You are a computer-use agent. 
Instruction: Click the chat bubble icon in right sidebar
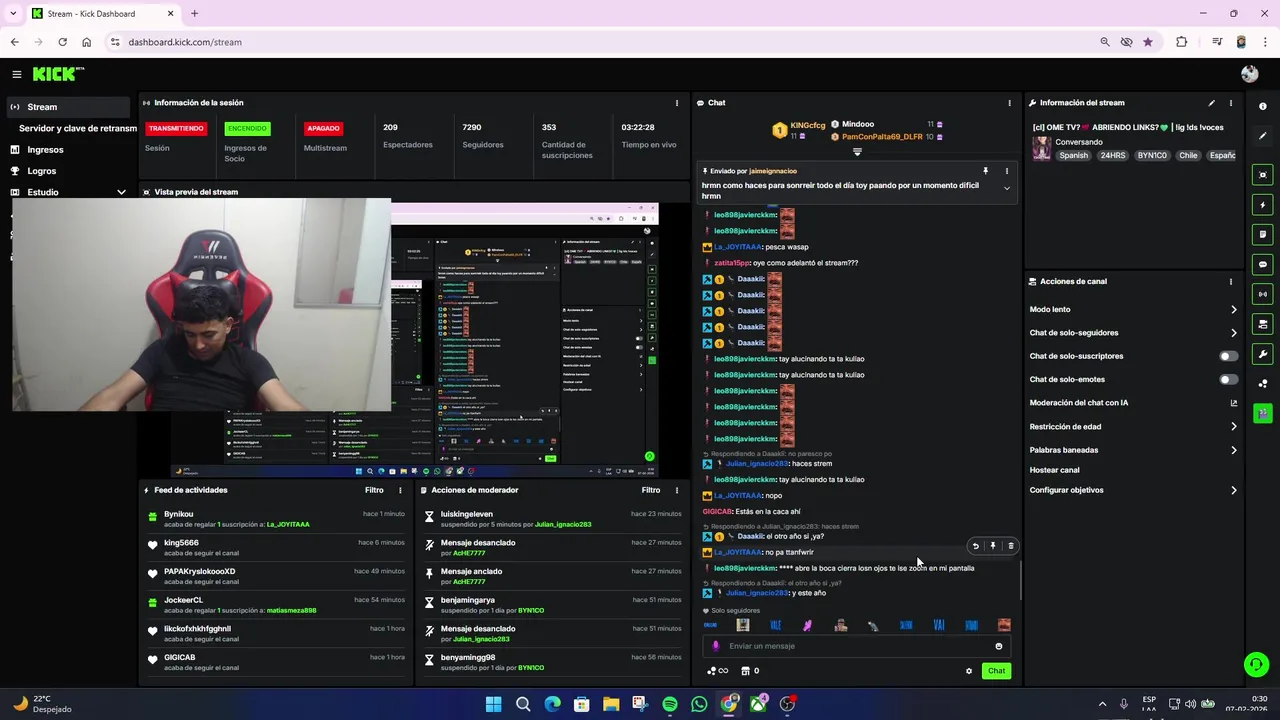point(1263,264)
